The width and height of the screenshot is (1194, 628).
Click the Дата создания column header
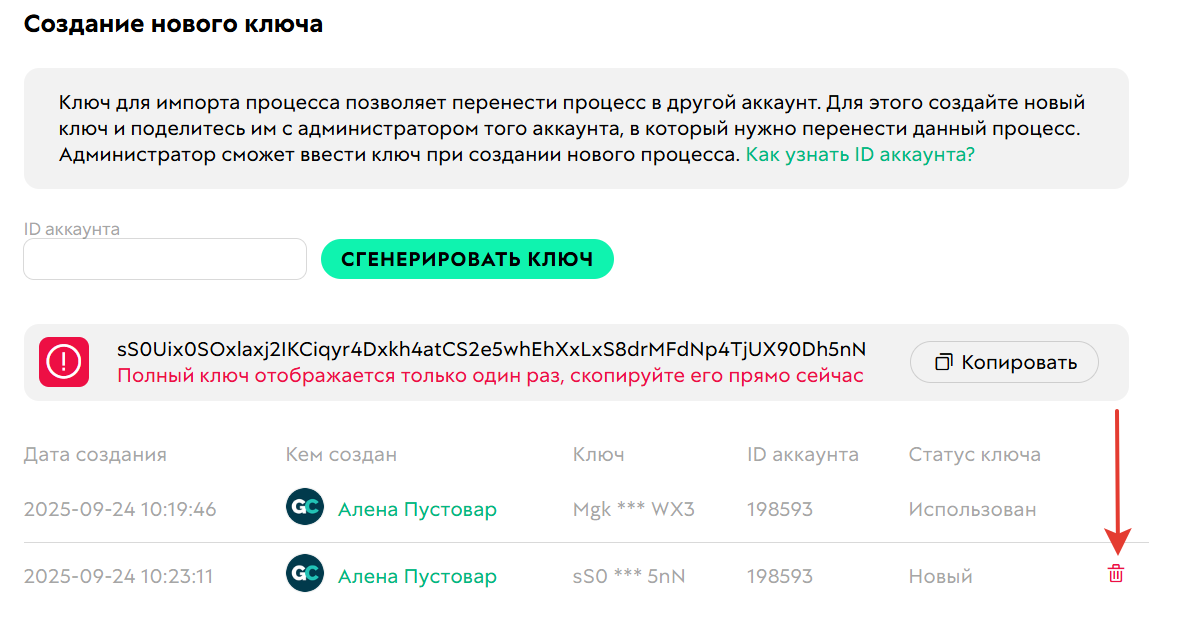[95, 455]
